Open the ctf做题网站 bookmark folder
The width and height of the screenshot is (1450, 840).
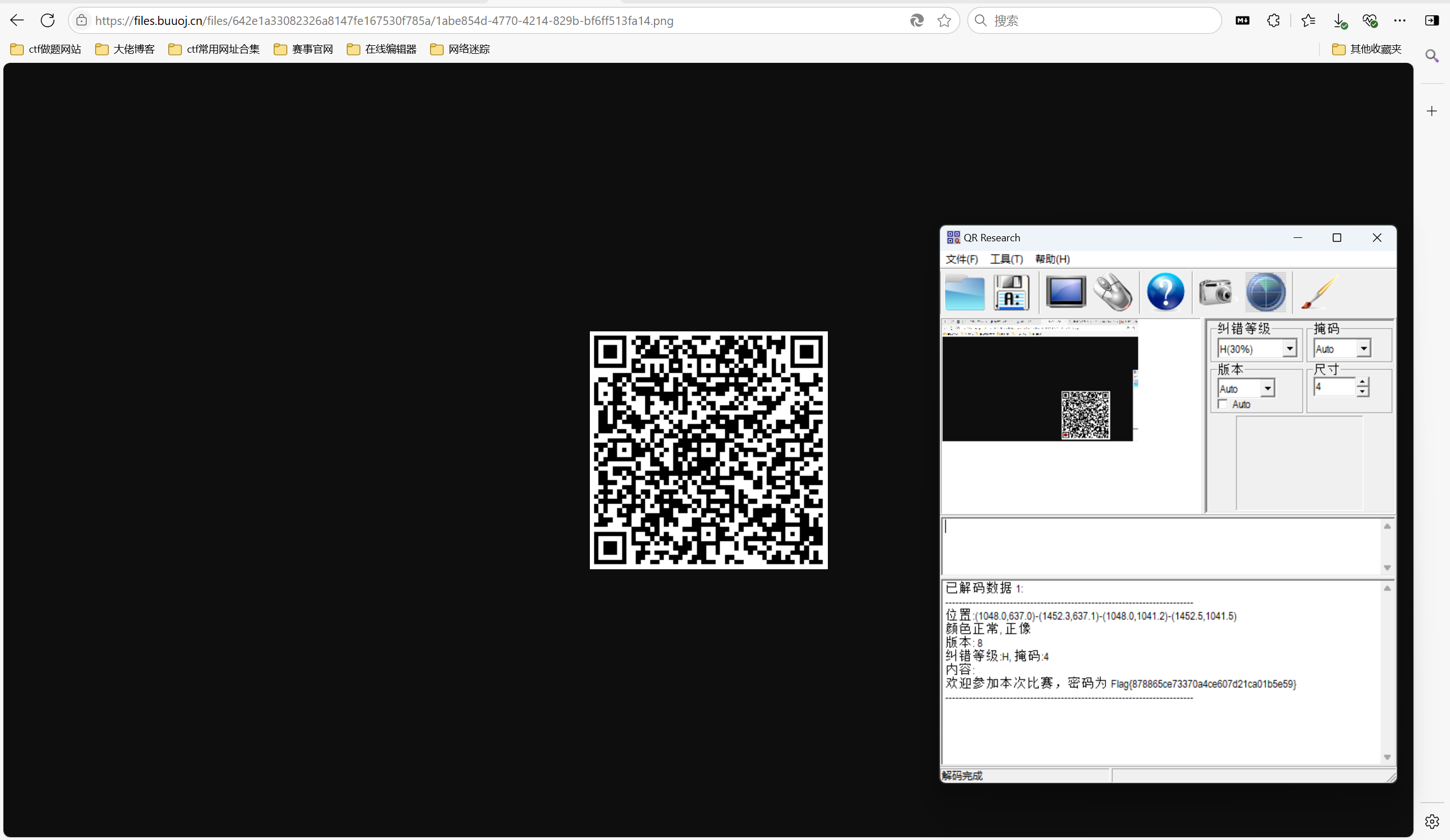point(46,49)
